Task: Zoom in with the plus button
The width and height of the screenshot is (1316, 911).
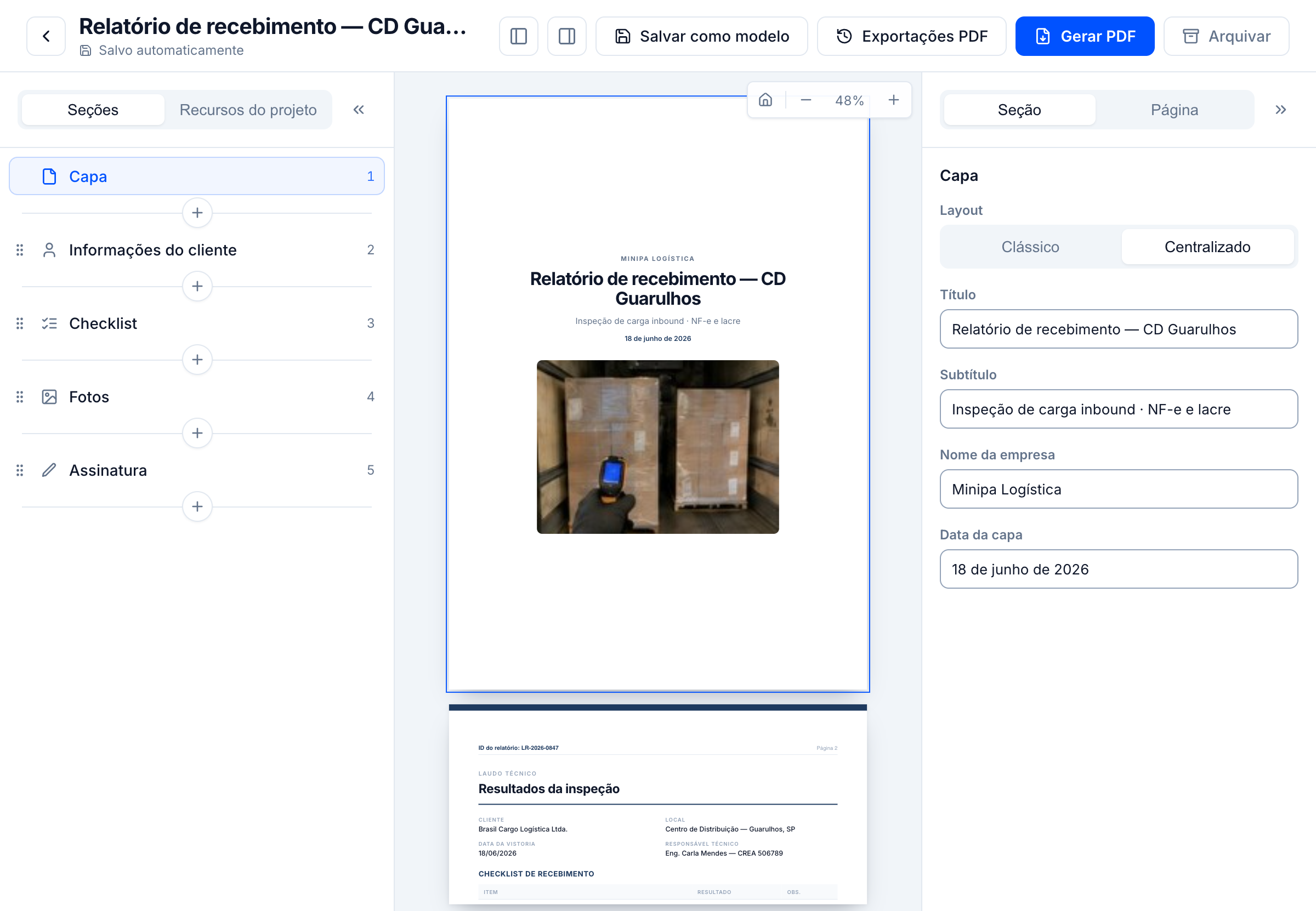Action: coord(894,100)
